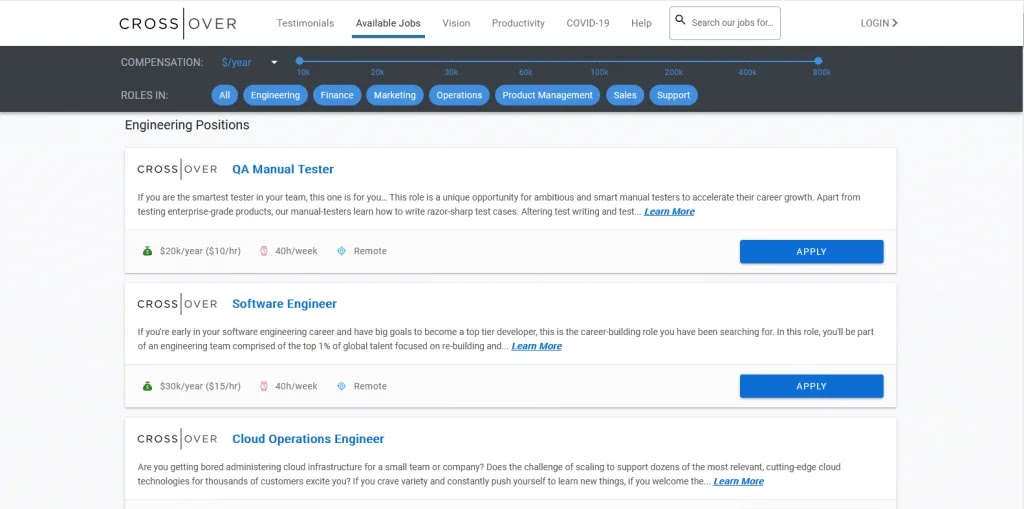Image resolution: width=1024 pixels, height=509 pixels.
Task: Open the Help page
Action: tap(641, 23)
